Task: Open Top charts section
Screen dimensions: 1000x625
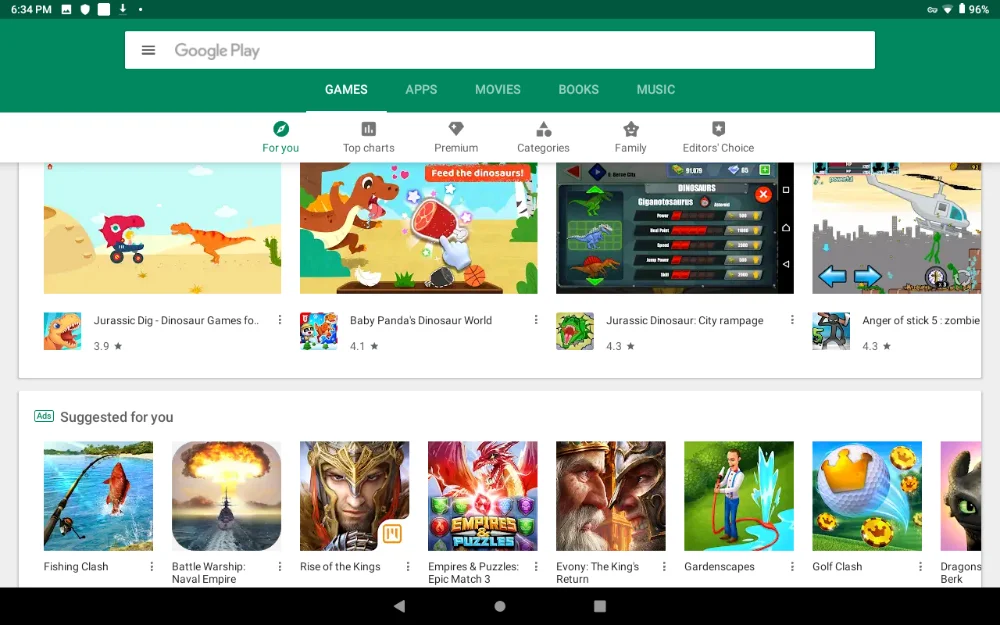Action: pyautogui.click(x=369, y=137)
